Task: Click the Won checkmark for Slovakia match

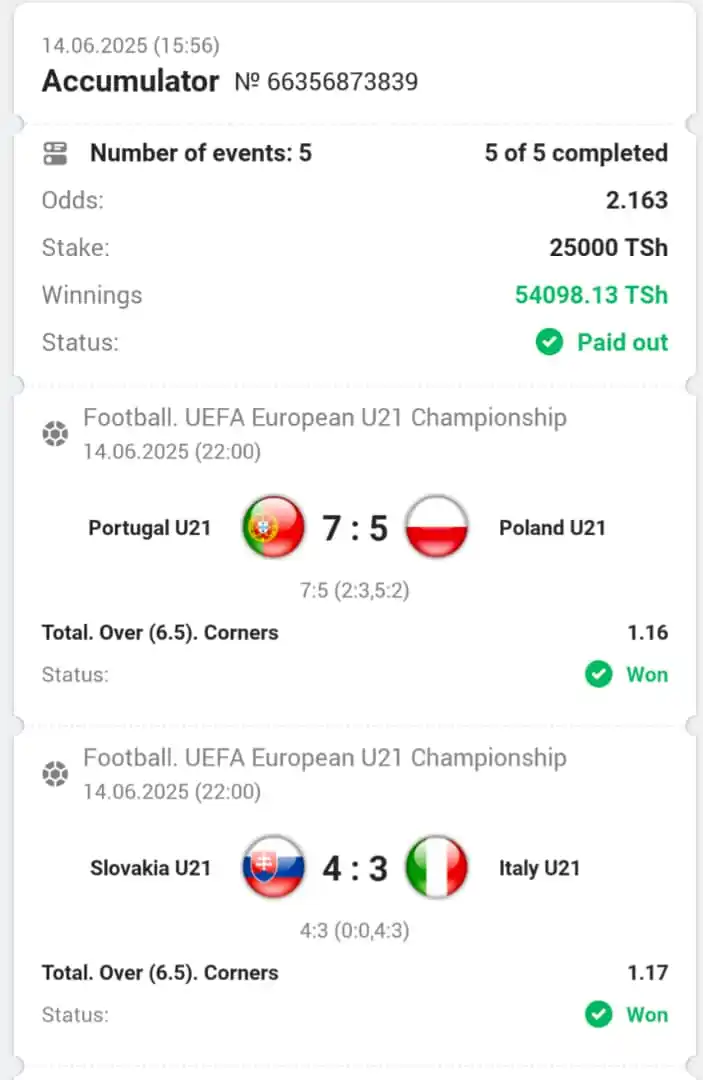Action: click(x=598, y=1014)
